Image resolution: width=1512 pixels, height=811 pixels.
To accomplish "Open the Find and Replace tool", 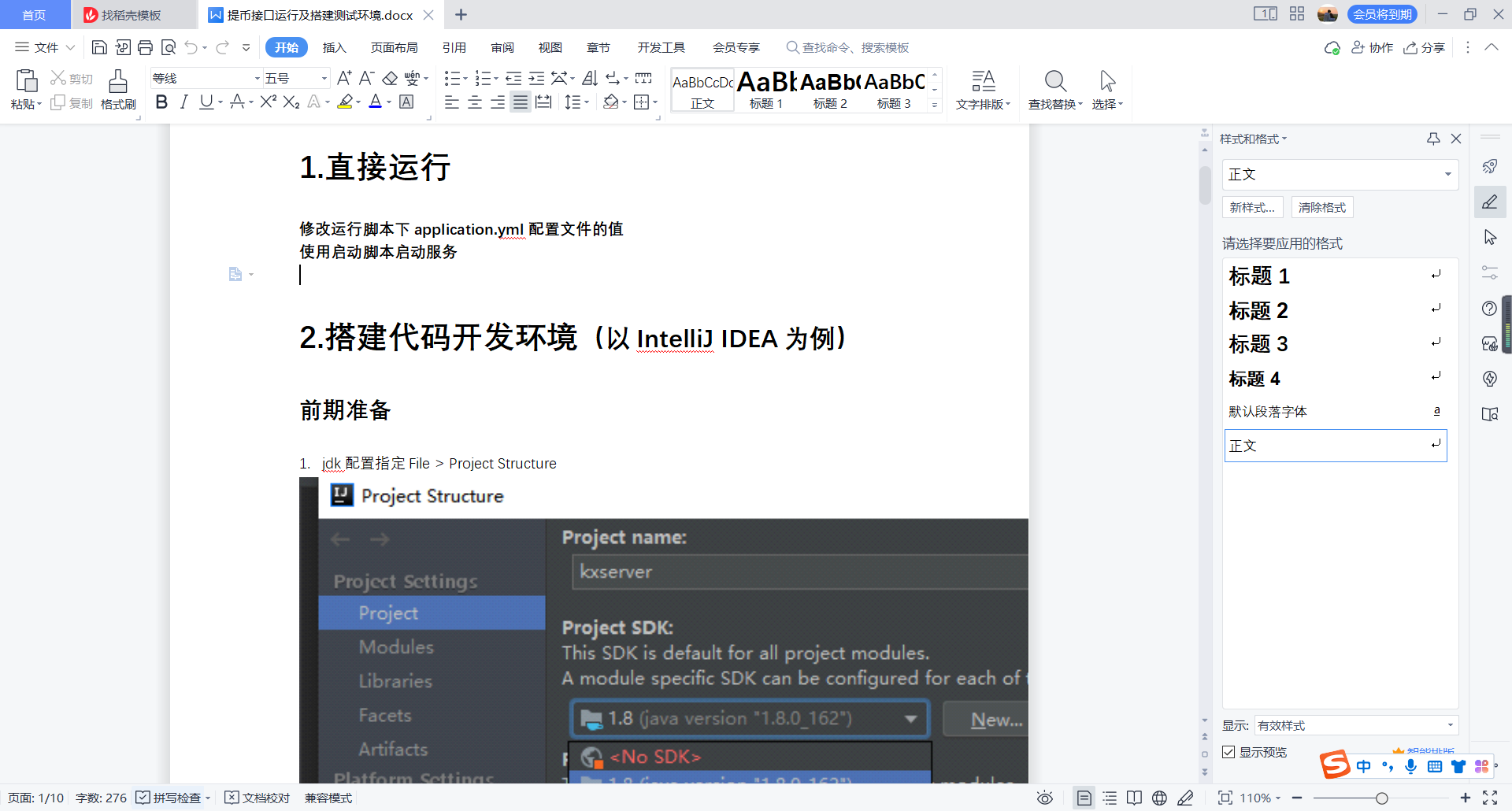I will (x=1055, y=88).
